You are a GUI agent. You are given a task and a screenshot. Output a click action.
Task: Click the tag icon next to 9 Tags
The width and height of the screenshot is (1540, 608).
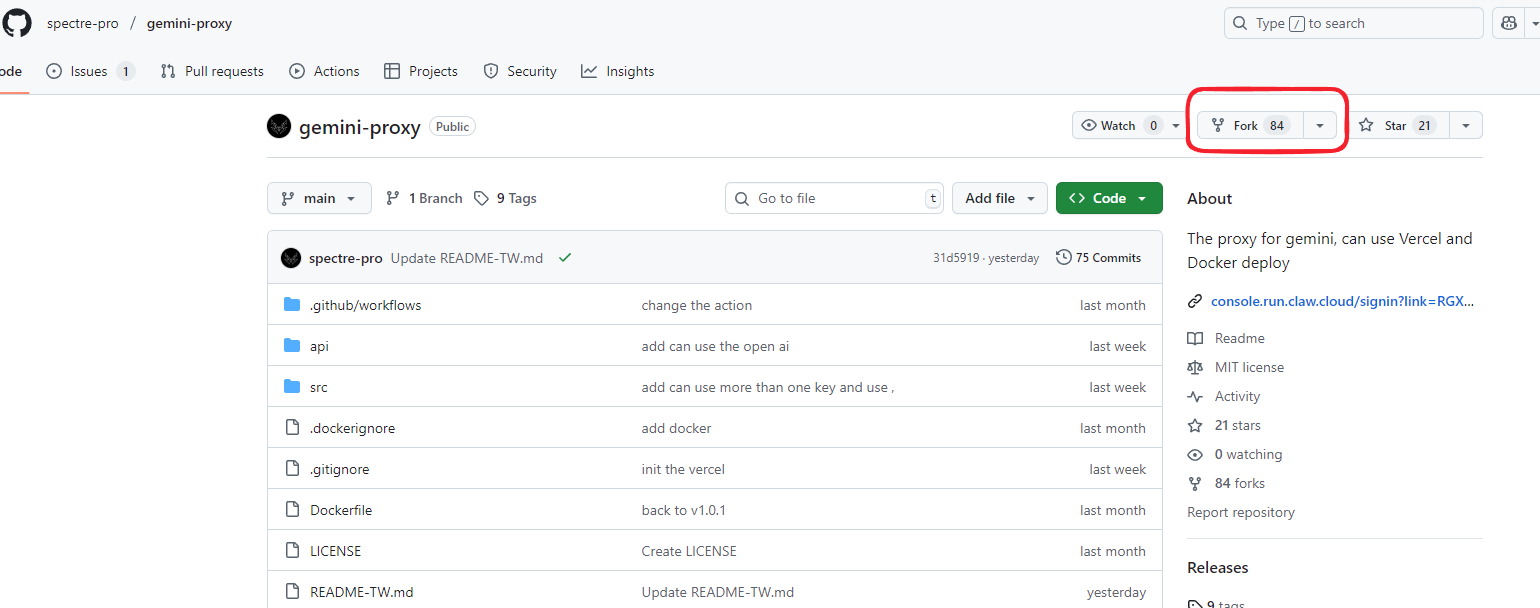[x=481, y=198]
